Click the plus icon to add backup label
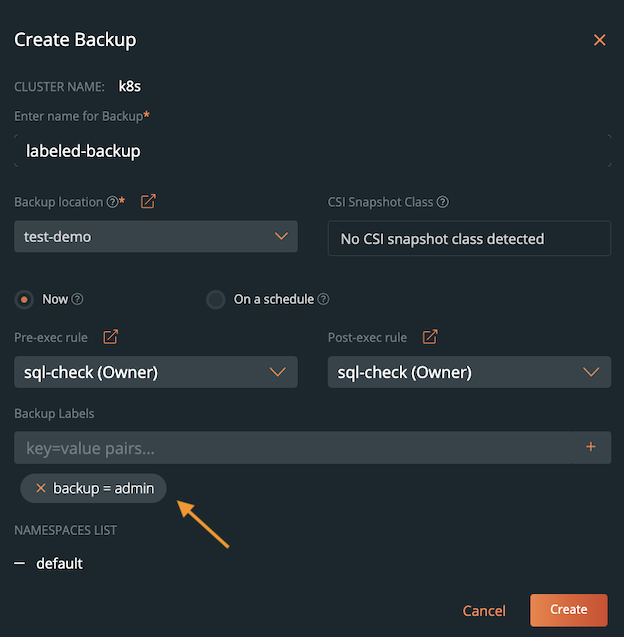624x637 pixels. click(x=590, y=447)
